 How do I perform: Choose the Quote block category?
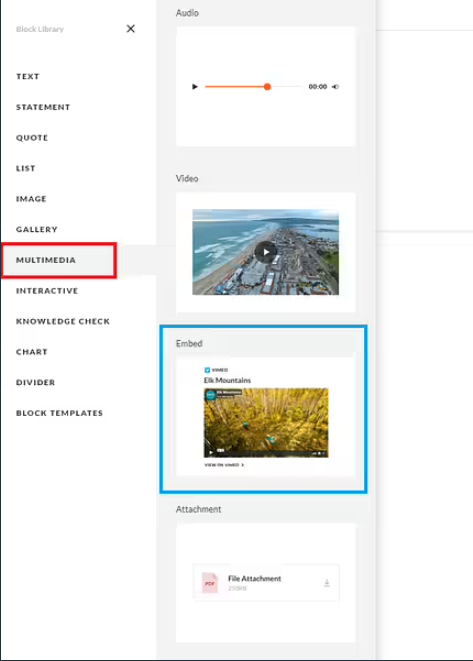pyautogui.click(x=32, y=138)
